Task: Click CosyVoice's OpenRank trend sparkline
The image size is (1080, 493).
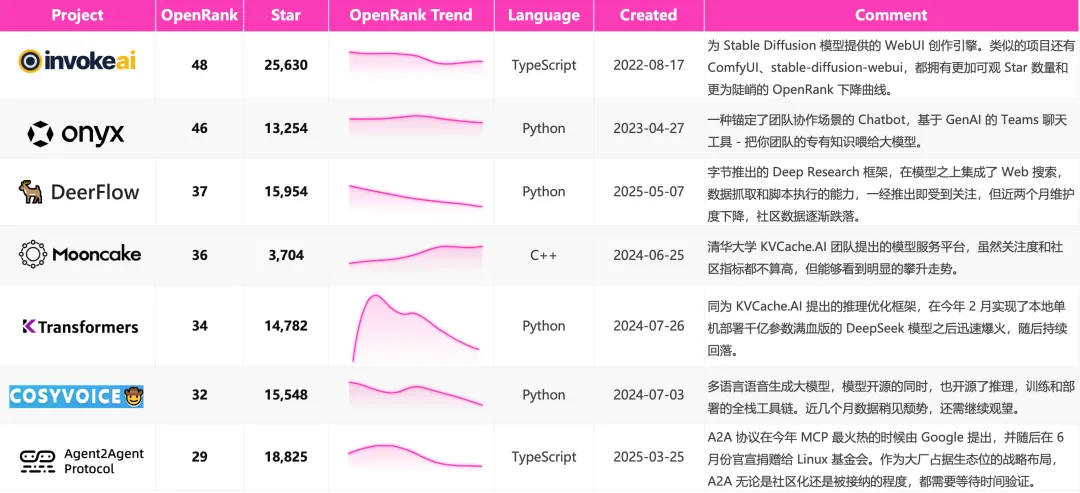Action: 415,394
